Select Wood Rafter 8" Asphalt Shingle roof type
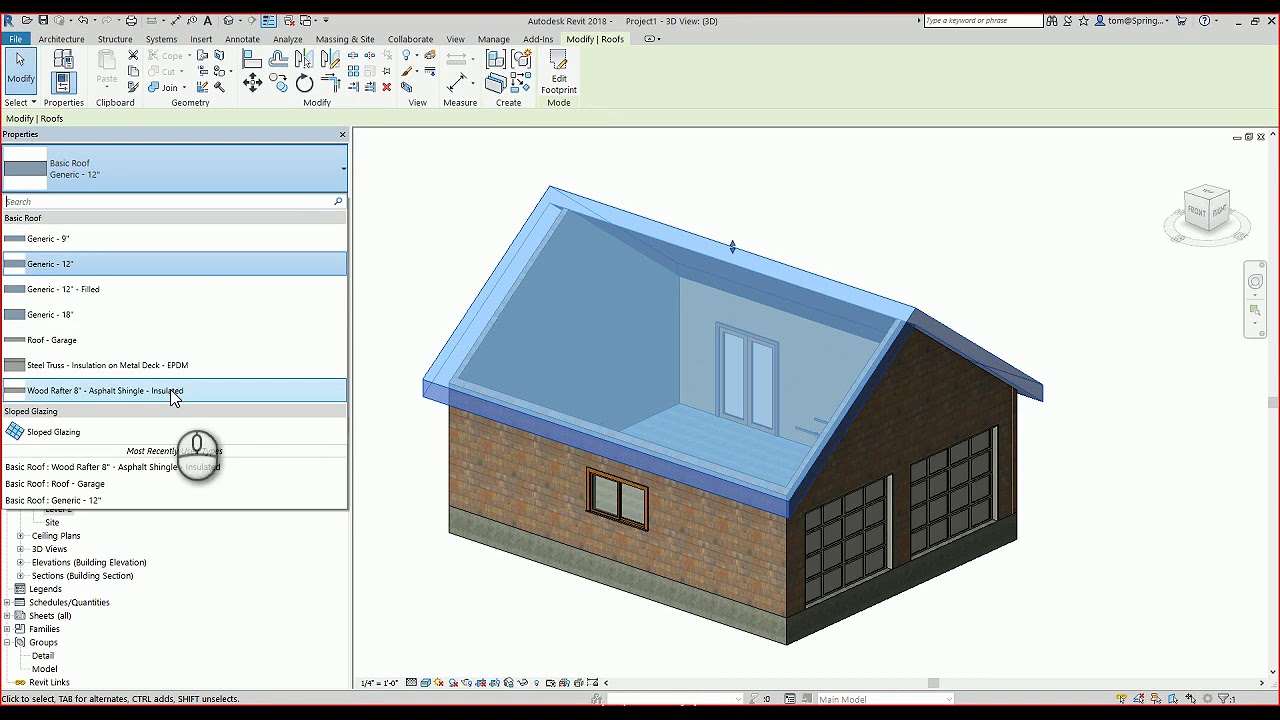The height and width of the screenshot is (720, 1280). click(x=175, y=391)
